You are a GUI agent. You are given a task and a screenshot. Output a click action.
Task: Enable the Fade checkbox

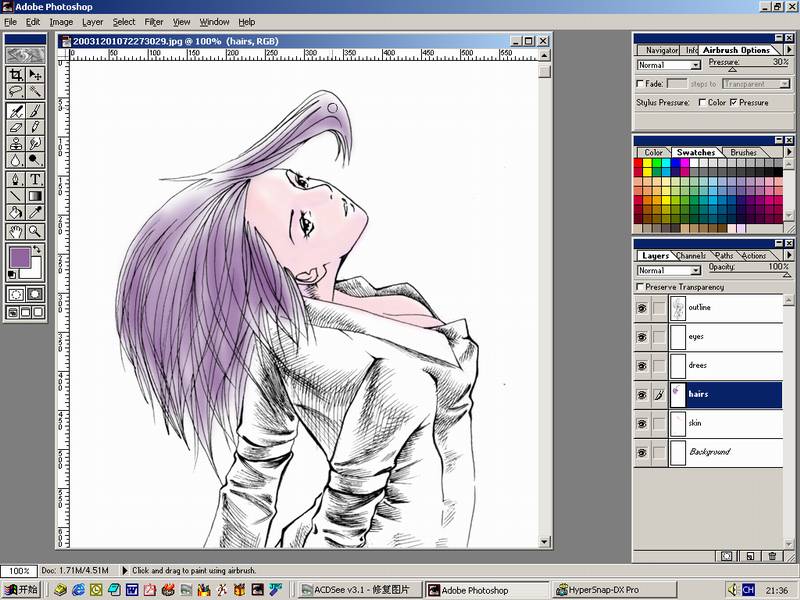[640, 84]
